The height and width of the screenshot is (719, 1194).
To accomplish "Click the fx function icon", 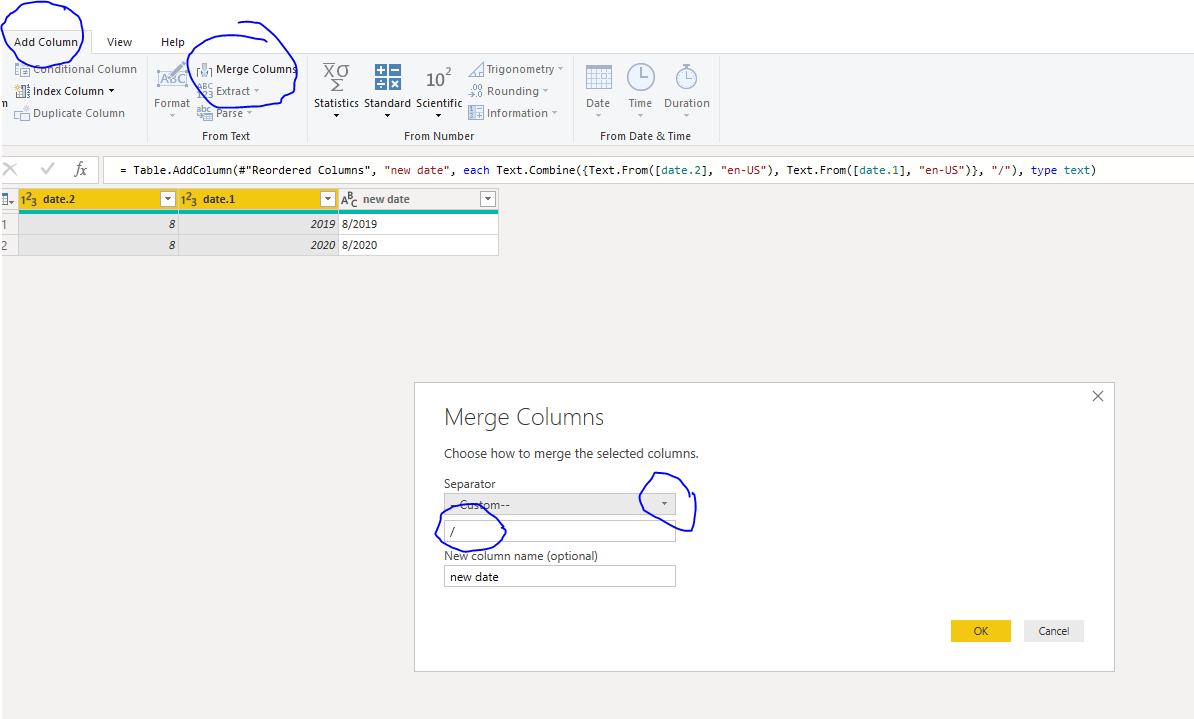I will click(x=81, y=169).
